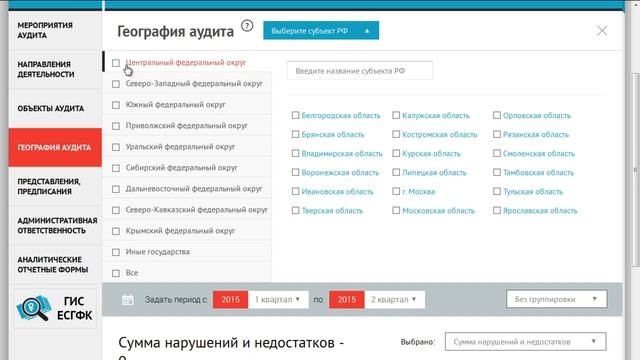Tick Северо-Западный федеральный округ checkbox
Screen dimensions: 640x360
pyautogui.click(x=116, y=84)
